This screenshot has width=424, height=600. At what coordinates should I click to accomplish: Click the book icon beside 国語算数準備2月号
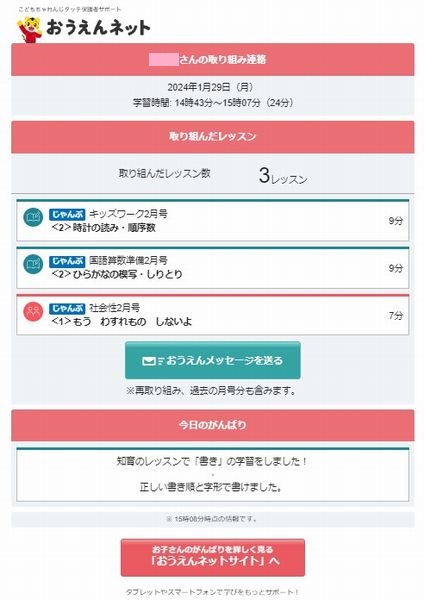[33, 264]
